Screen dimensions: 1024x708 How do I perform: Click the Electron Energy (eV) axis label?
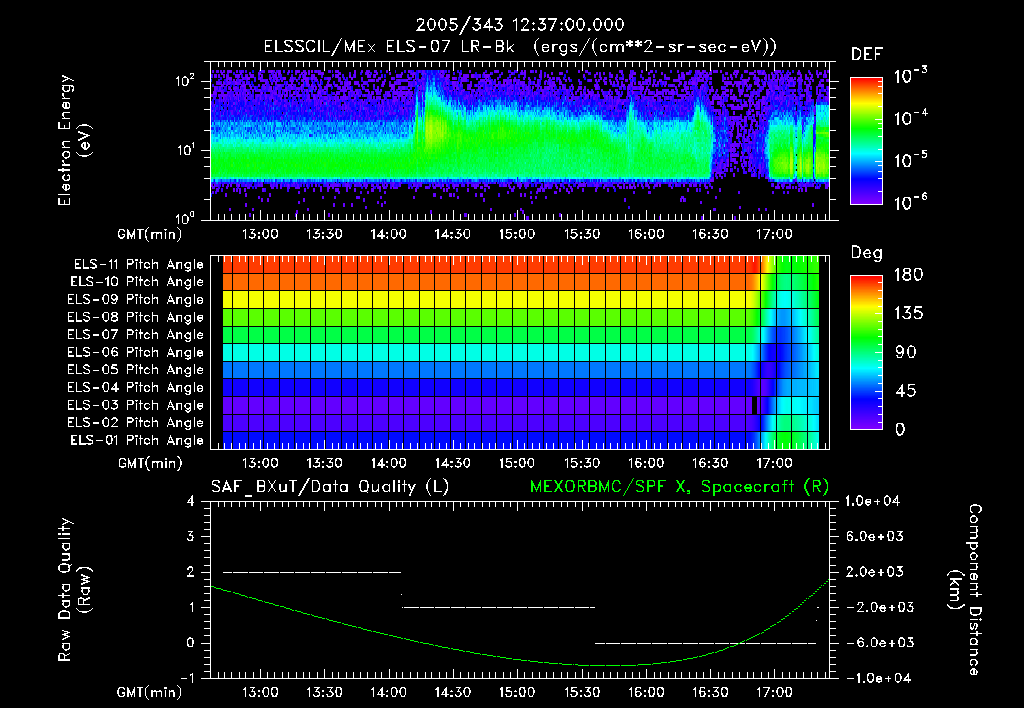(x=74, y=140)
